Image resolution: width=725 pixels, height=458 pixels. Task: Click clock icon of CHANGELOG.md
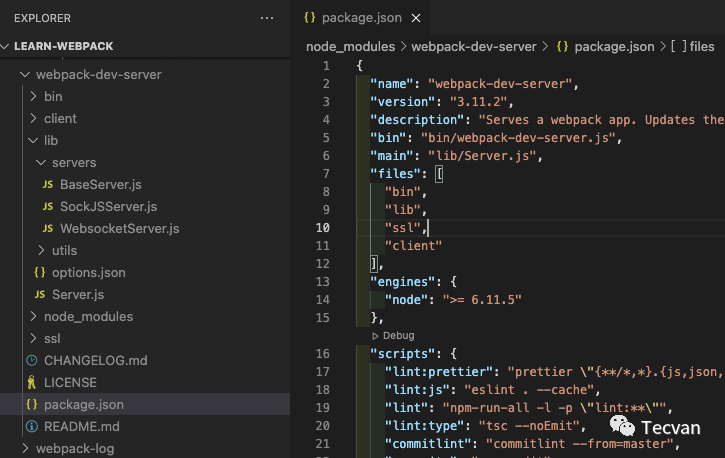(31, 360)
